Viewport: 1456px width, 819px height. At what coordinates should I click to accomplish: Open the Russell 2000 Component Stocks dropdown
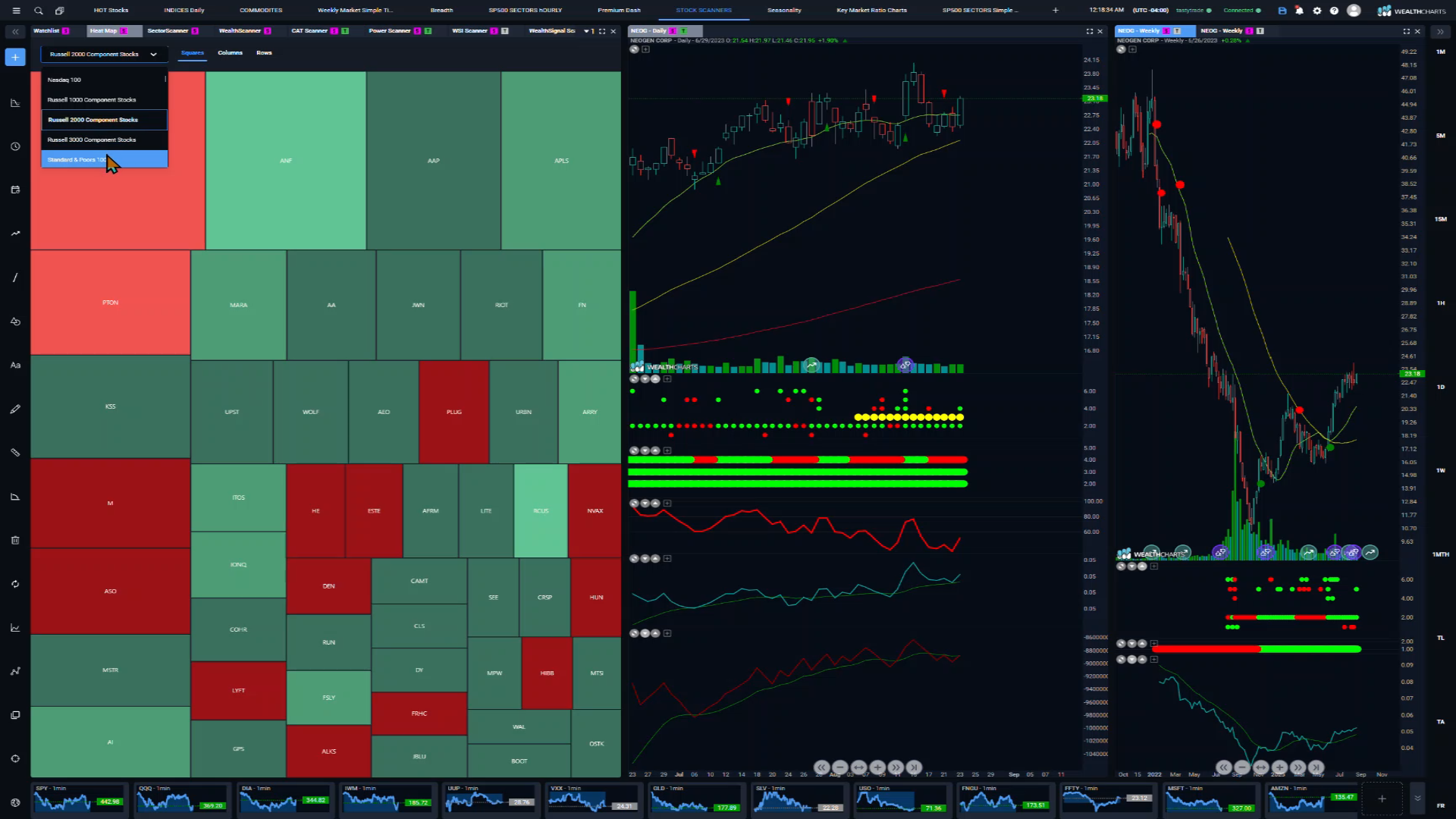(x=104, y=54)
